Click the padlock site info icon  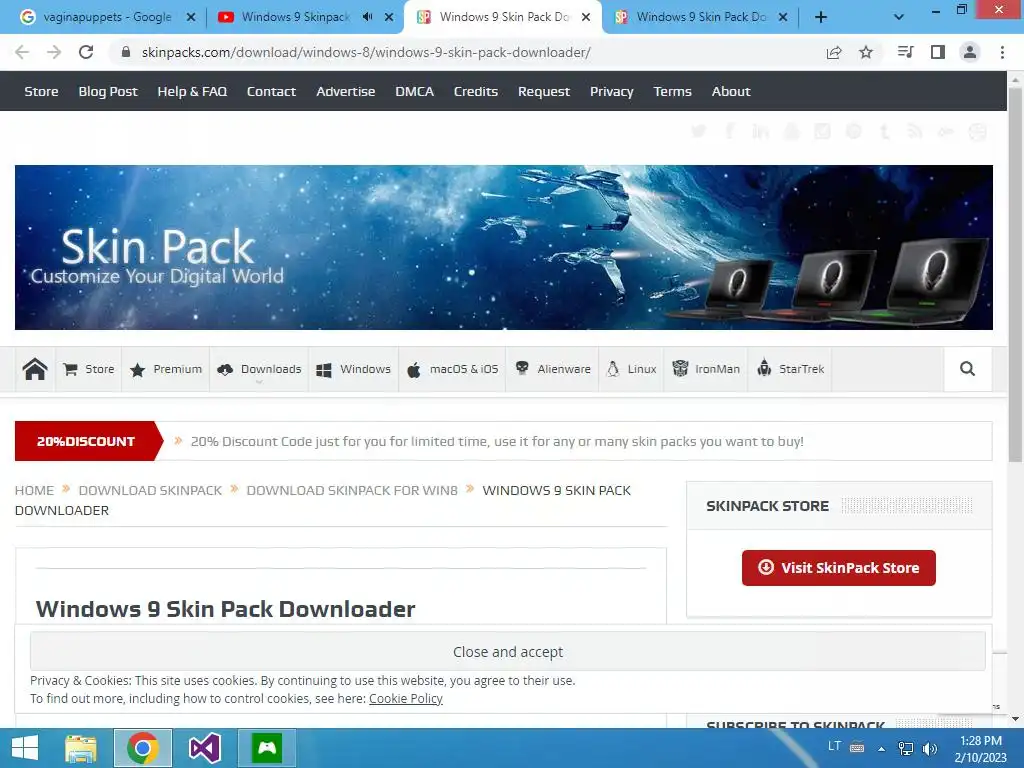[126, 52]
